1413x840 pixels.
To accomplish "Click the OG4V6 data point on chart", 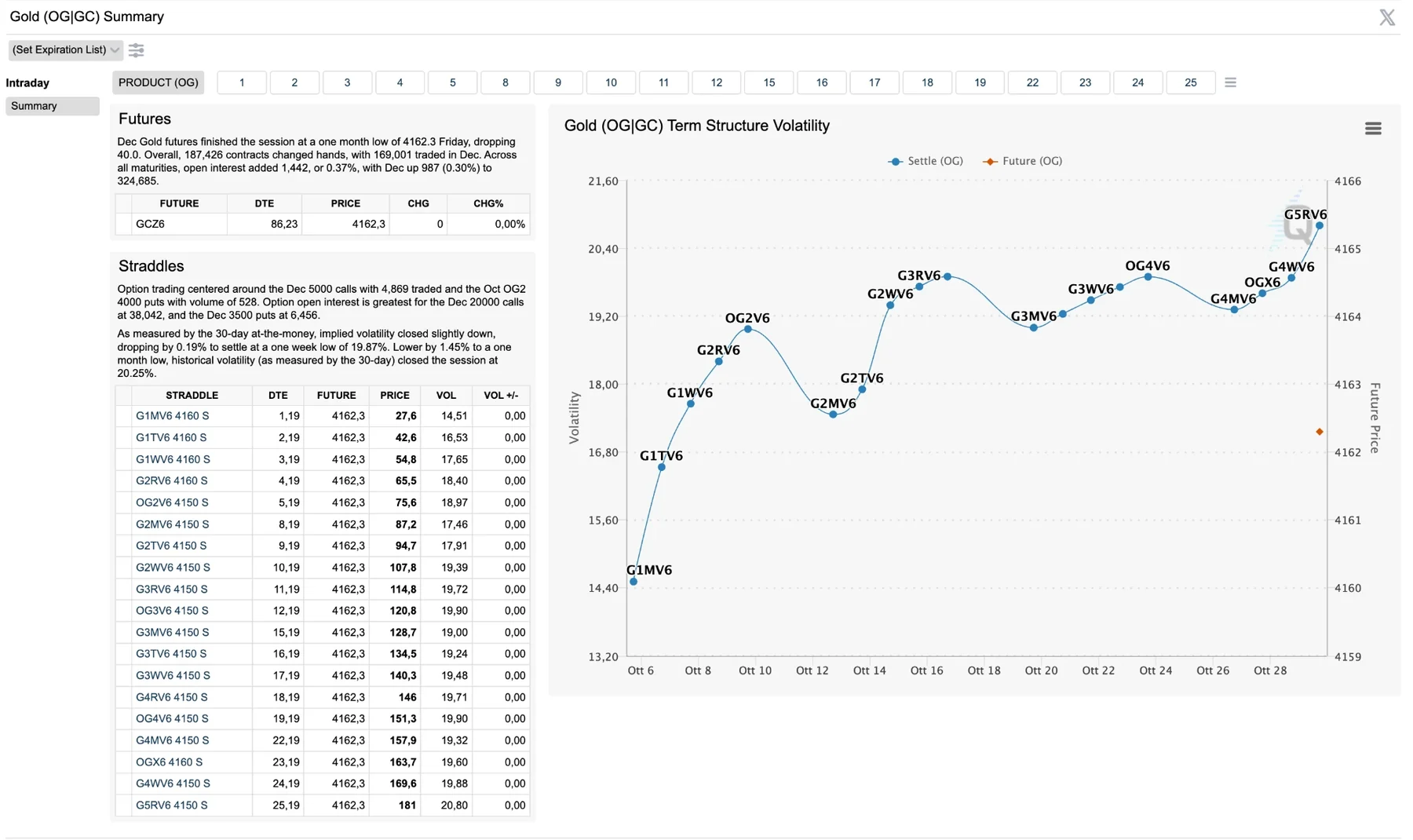I will (x=1148, y=277).
